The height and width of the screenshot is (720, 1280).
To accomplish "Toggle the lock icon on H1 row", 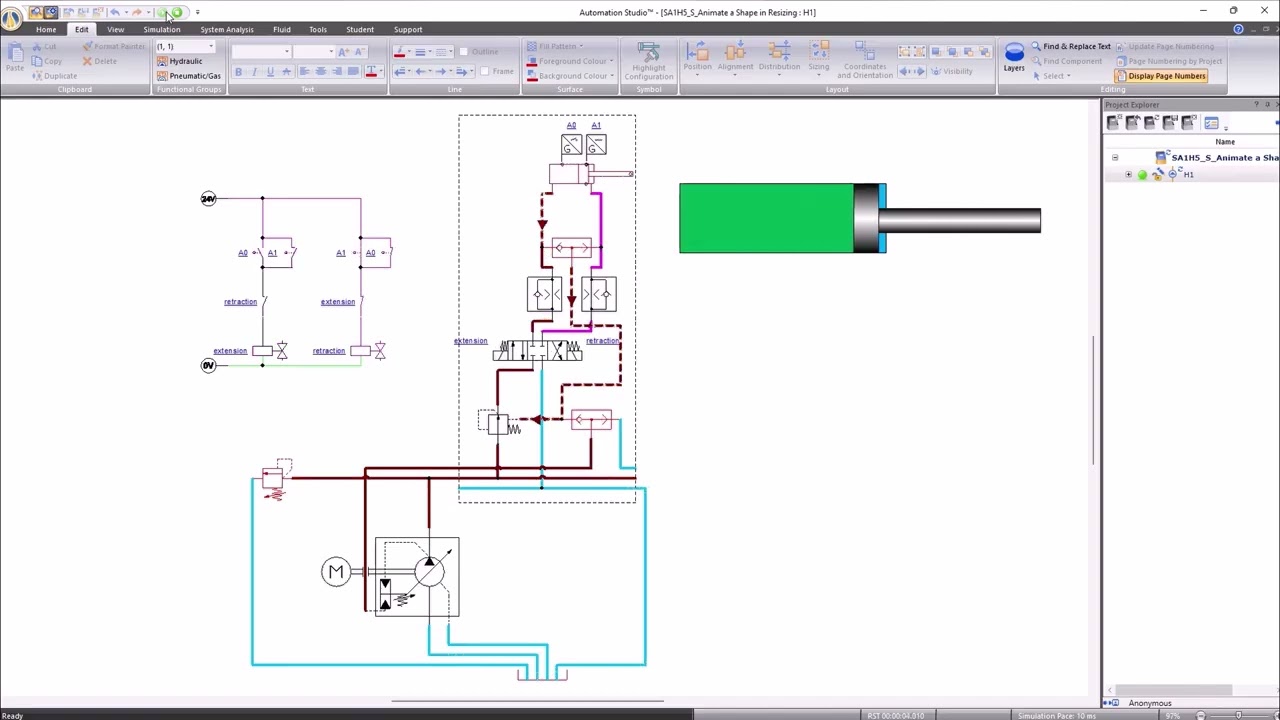I will 1157,175.
